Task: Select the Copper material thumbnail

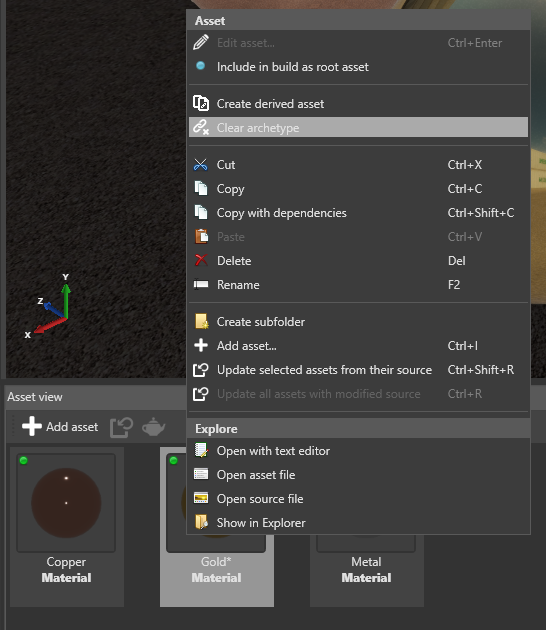Action: 66,503
